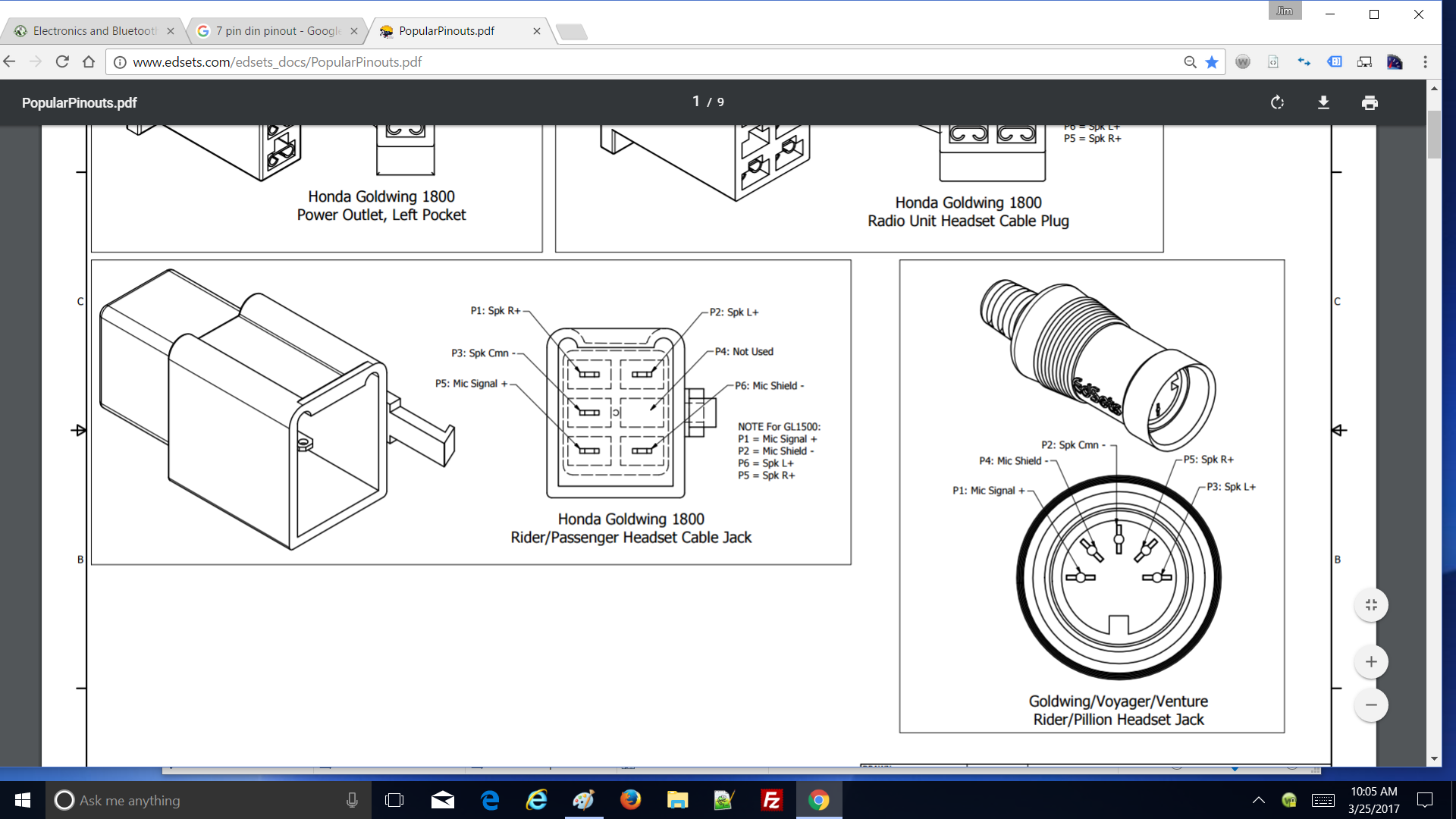Print the PDF document
1456x819 pixels.
pyautogui.click(x=1370, y=102)
